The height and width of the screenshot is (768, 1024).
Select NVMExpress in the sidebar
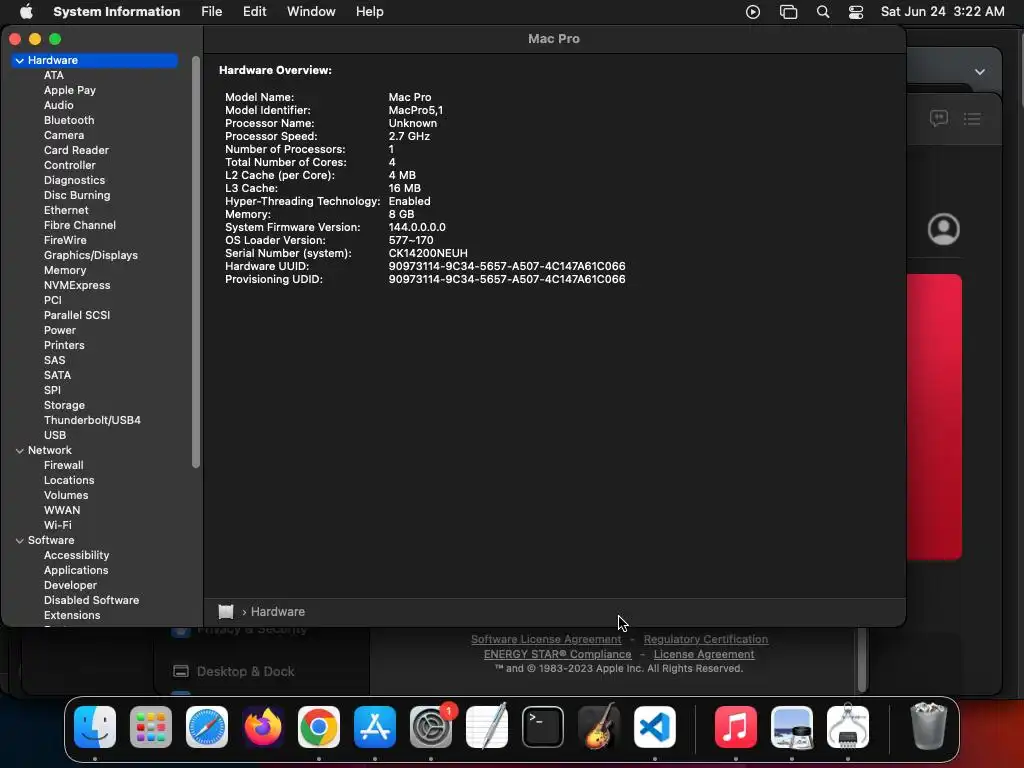77,285
